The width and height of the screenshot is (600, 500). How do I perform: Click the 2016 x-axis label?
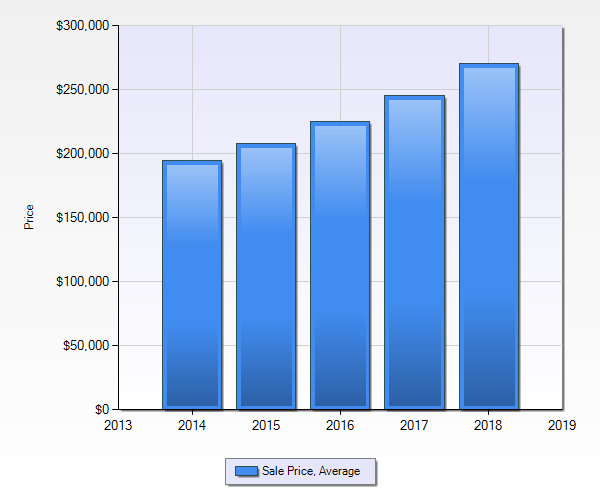point(340,425)
